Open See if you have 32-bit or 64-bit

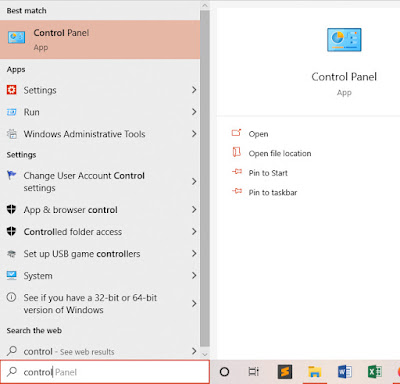(x=100, y=303)
